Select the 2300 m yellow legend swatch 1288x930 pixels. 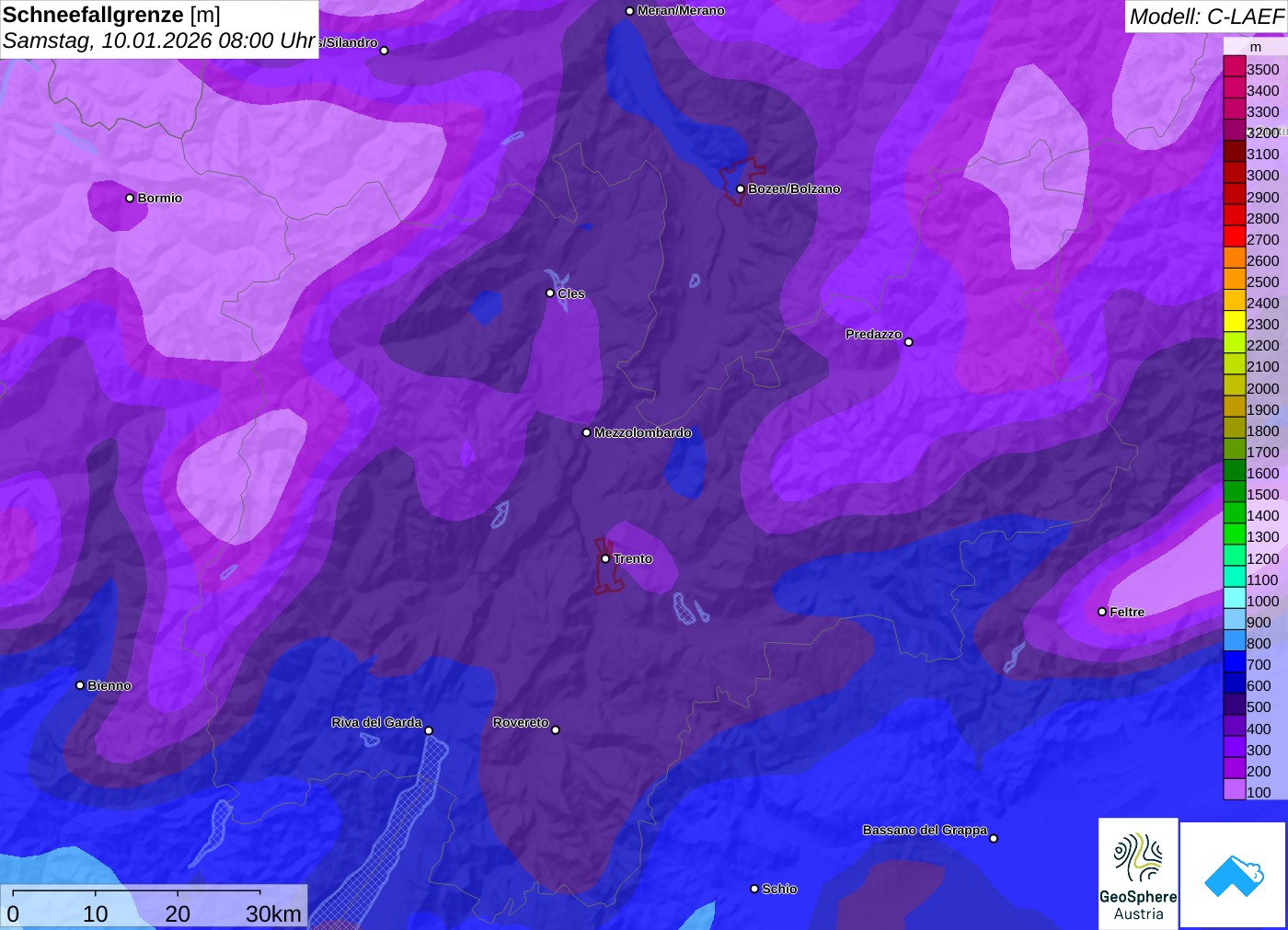[1235, 322]
